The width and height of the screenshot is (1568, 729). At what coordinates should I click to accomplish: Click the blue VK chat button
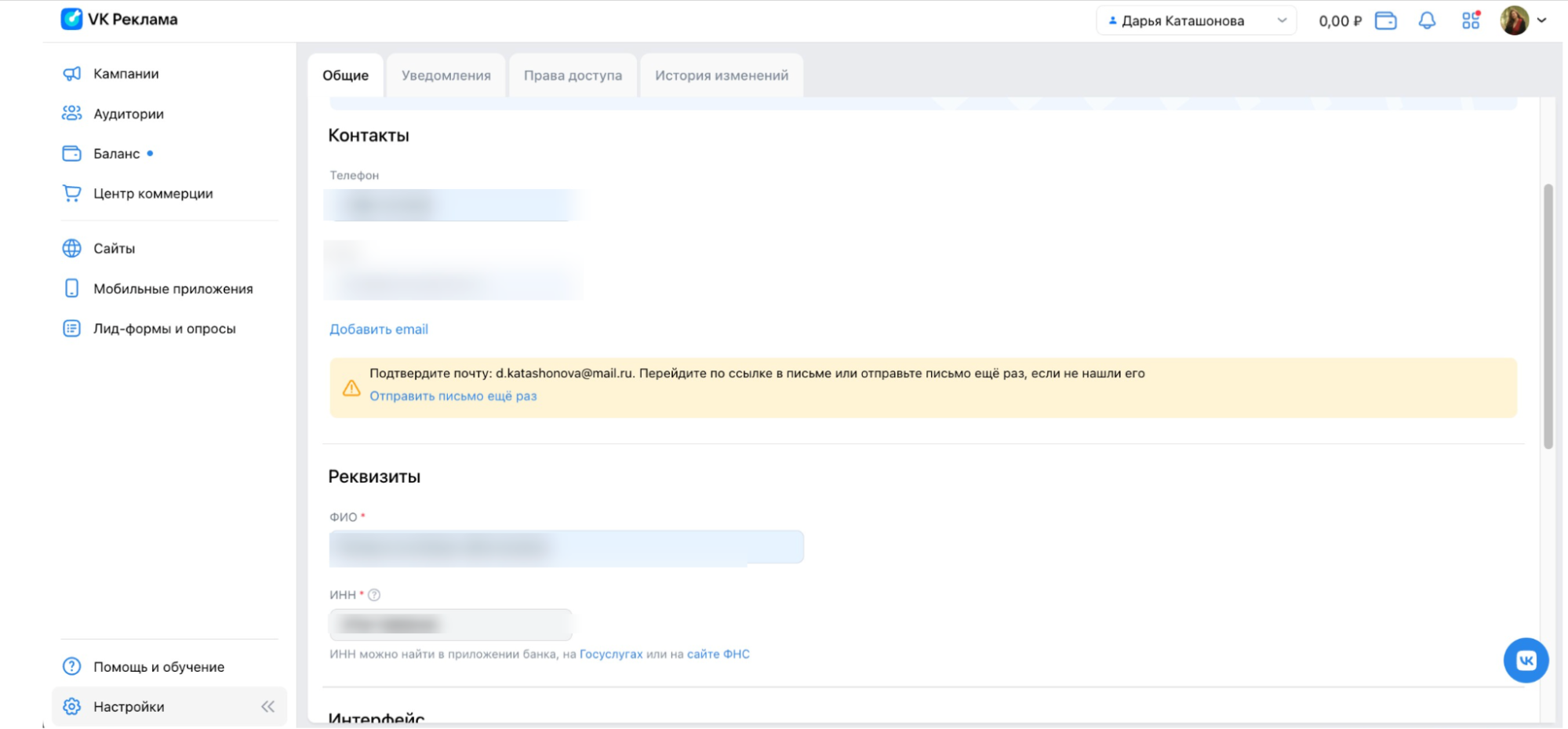tap(1526, 660)
